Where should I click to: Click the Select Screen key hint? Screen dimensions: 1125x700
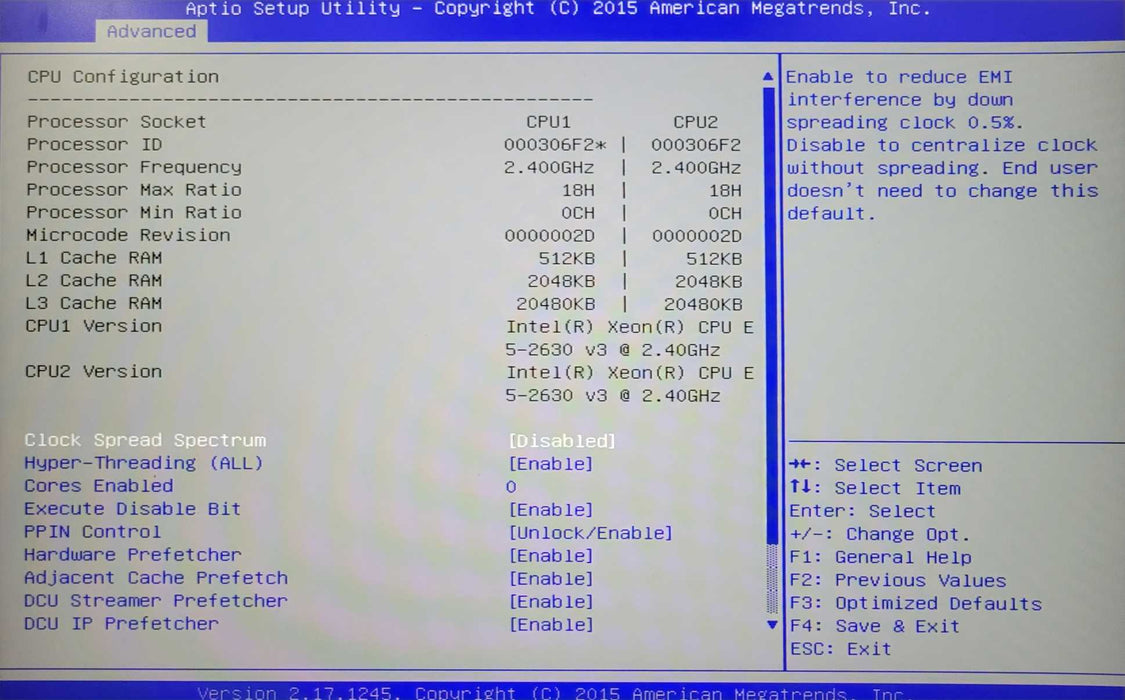(x=885, y=465)
